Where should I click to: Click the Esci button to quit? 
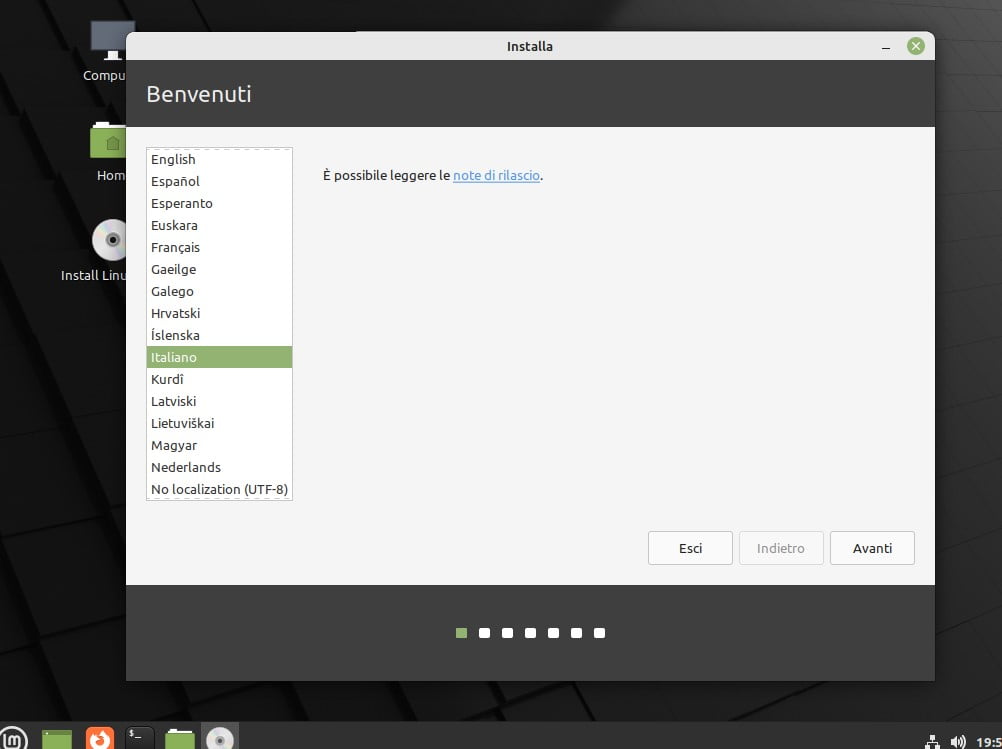click(x=690, y=548)
